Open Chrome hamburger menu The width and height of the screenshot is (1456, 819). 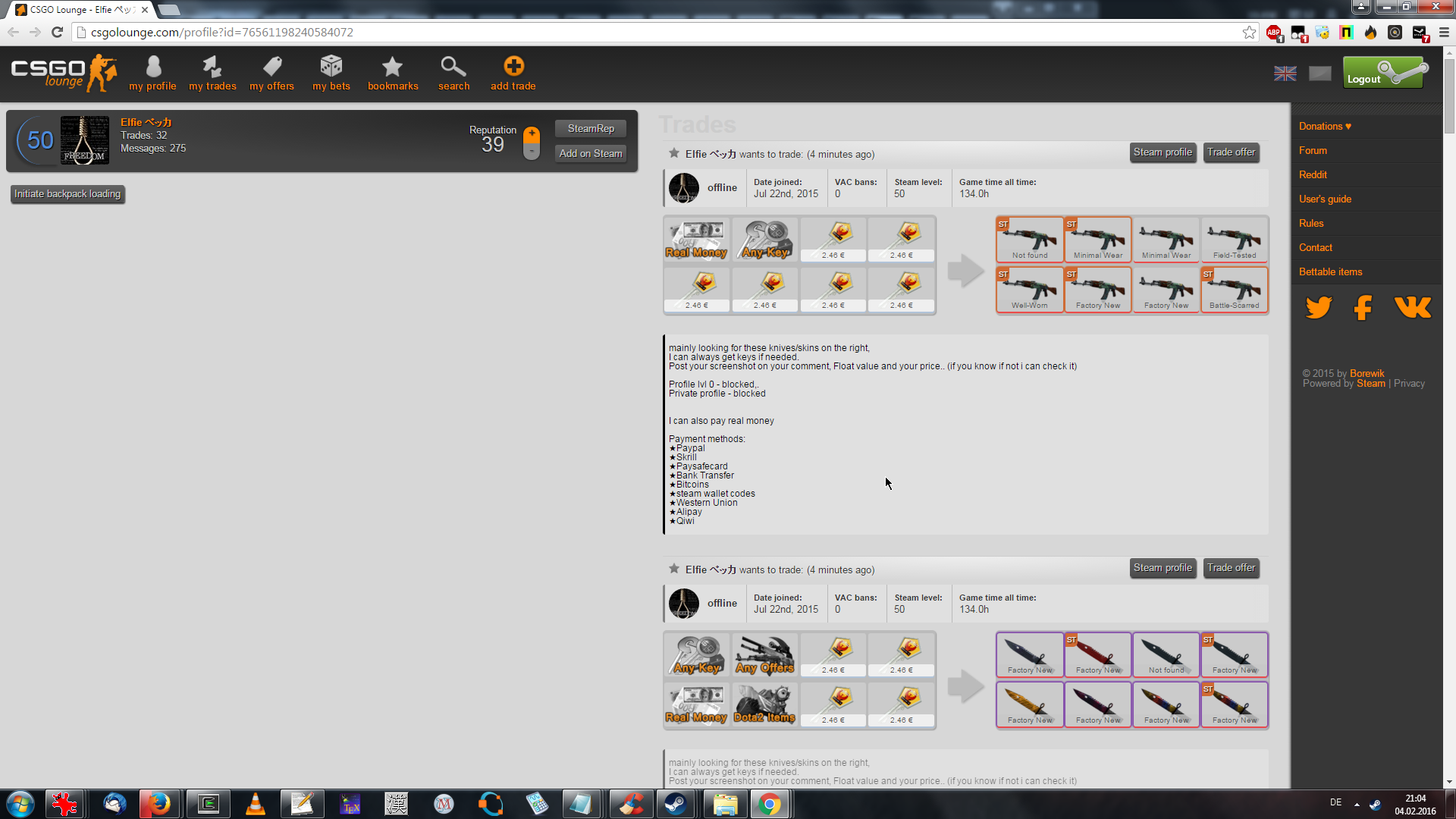(x=1444, y=33)
